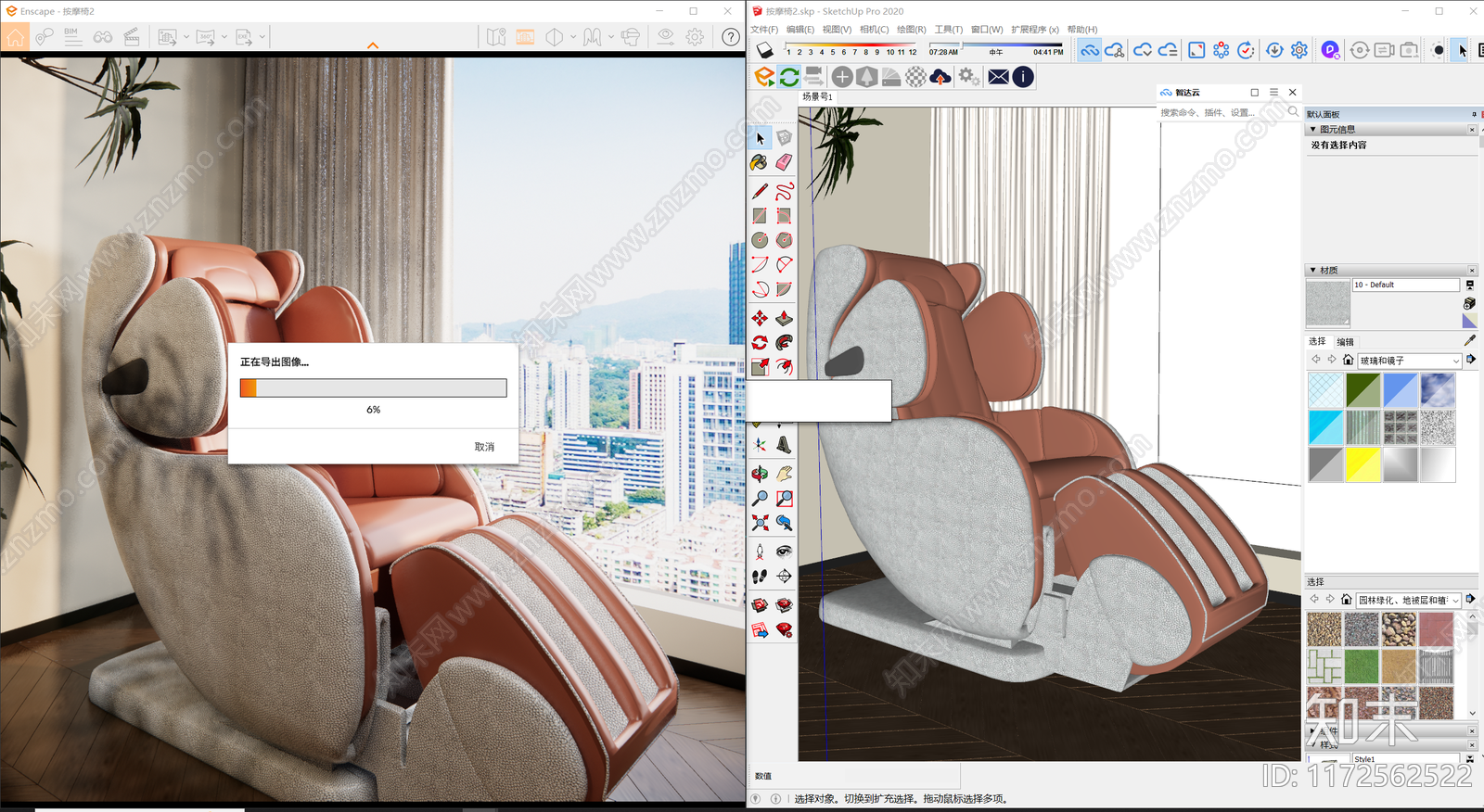Cancel the image export with 取消
The width and height of the screenshot is (1484, 812).
tap(484, 447)
